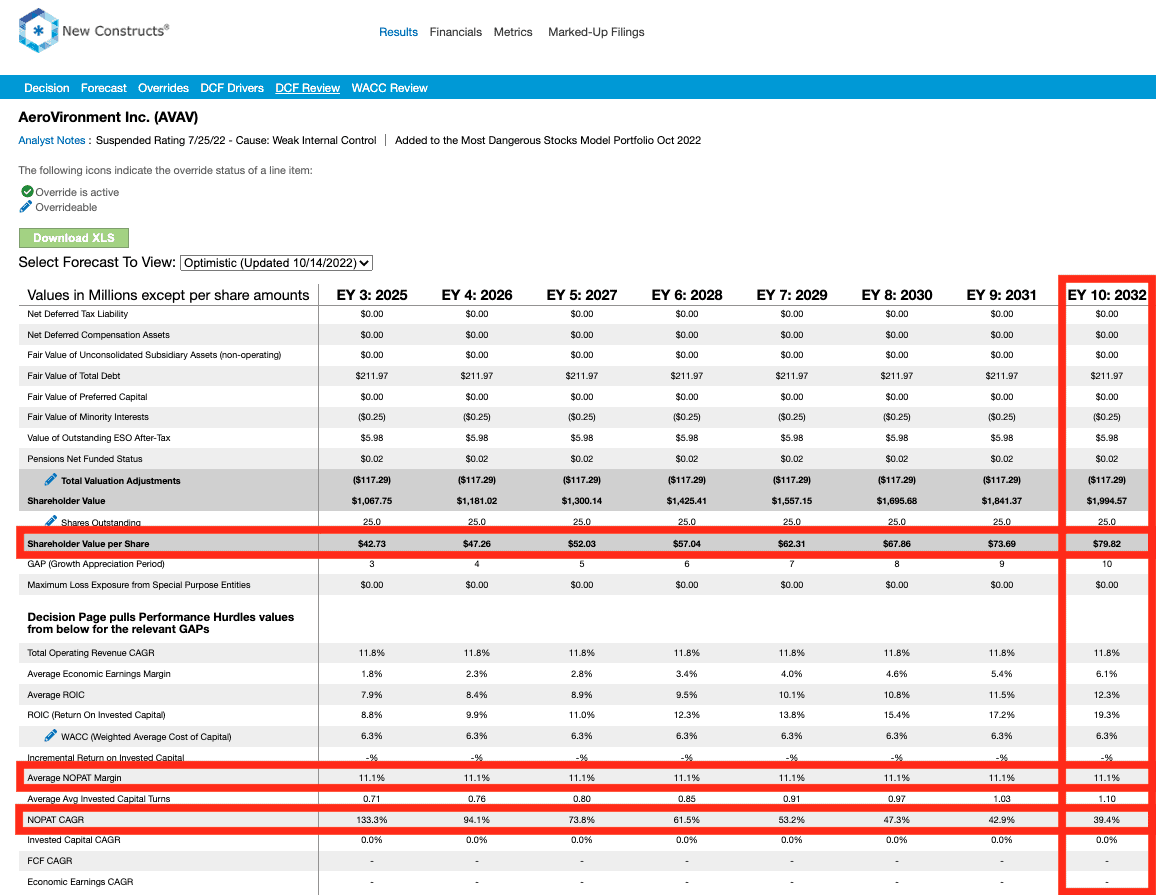
Task: Click the $42.73 value per share cell
Action: pyautogui.click(x=372, y=543)
